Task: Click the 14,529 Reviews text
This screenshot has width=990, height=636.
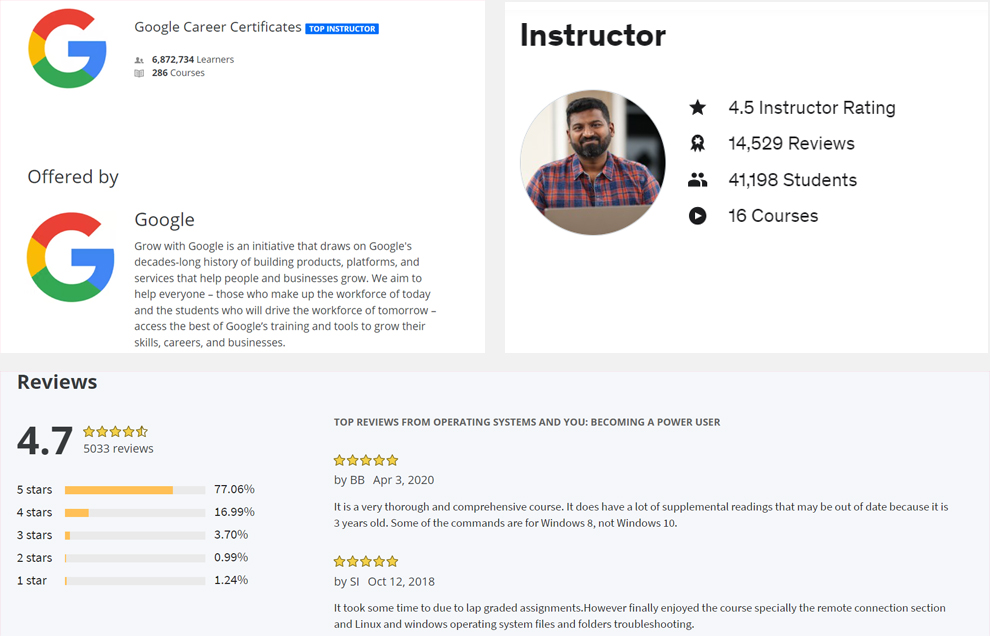Action: point(792,143)
